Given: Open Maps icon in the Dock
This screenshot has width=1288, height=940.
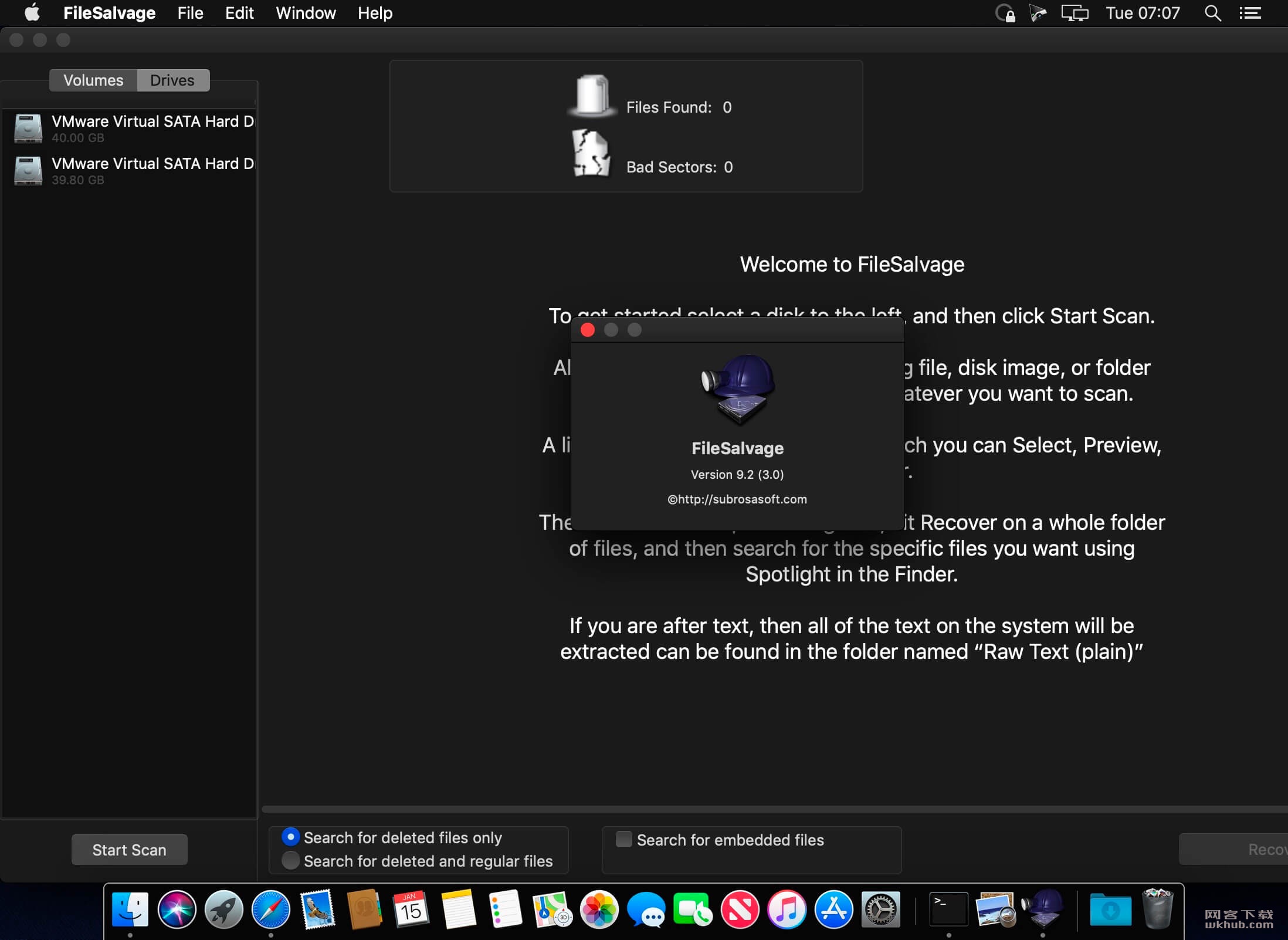Looking at the screenshot, I should [x=553, y=909].
